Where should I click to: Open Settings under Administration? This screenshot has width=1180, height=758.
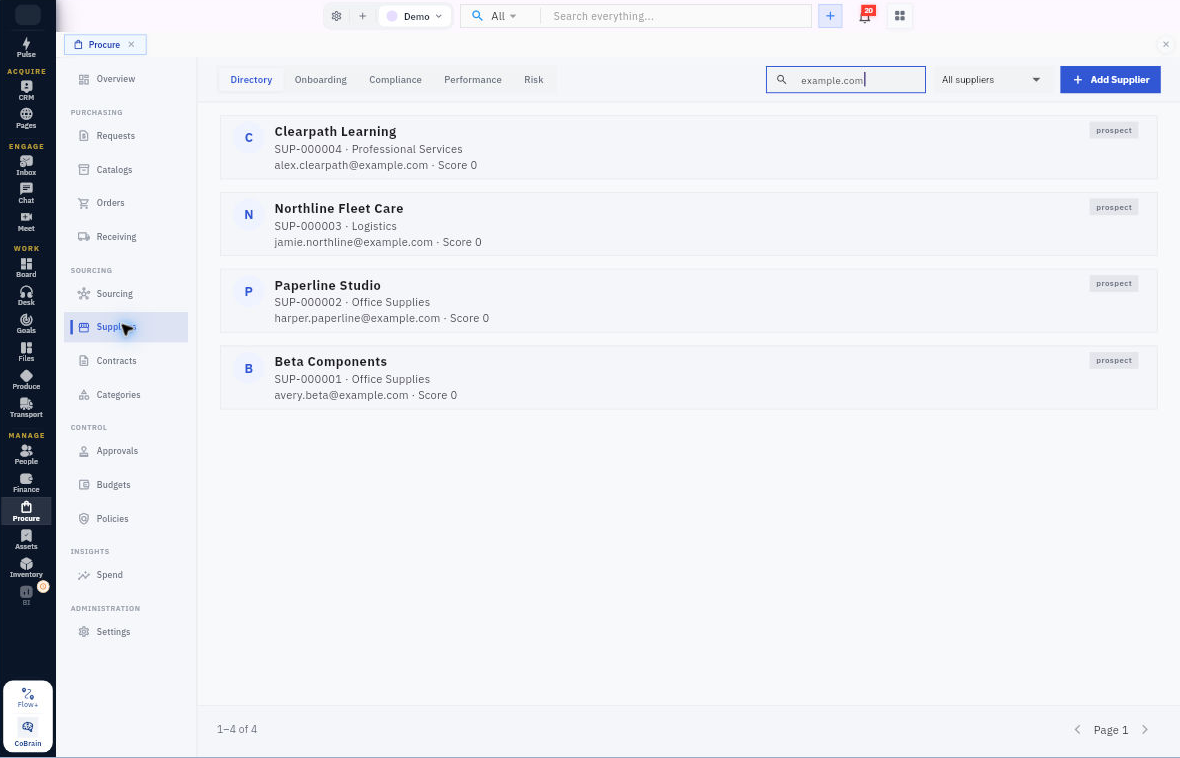click(126, 632)
